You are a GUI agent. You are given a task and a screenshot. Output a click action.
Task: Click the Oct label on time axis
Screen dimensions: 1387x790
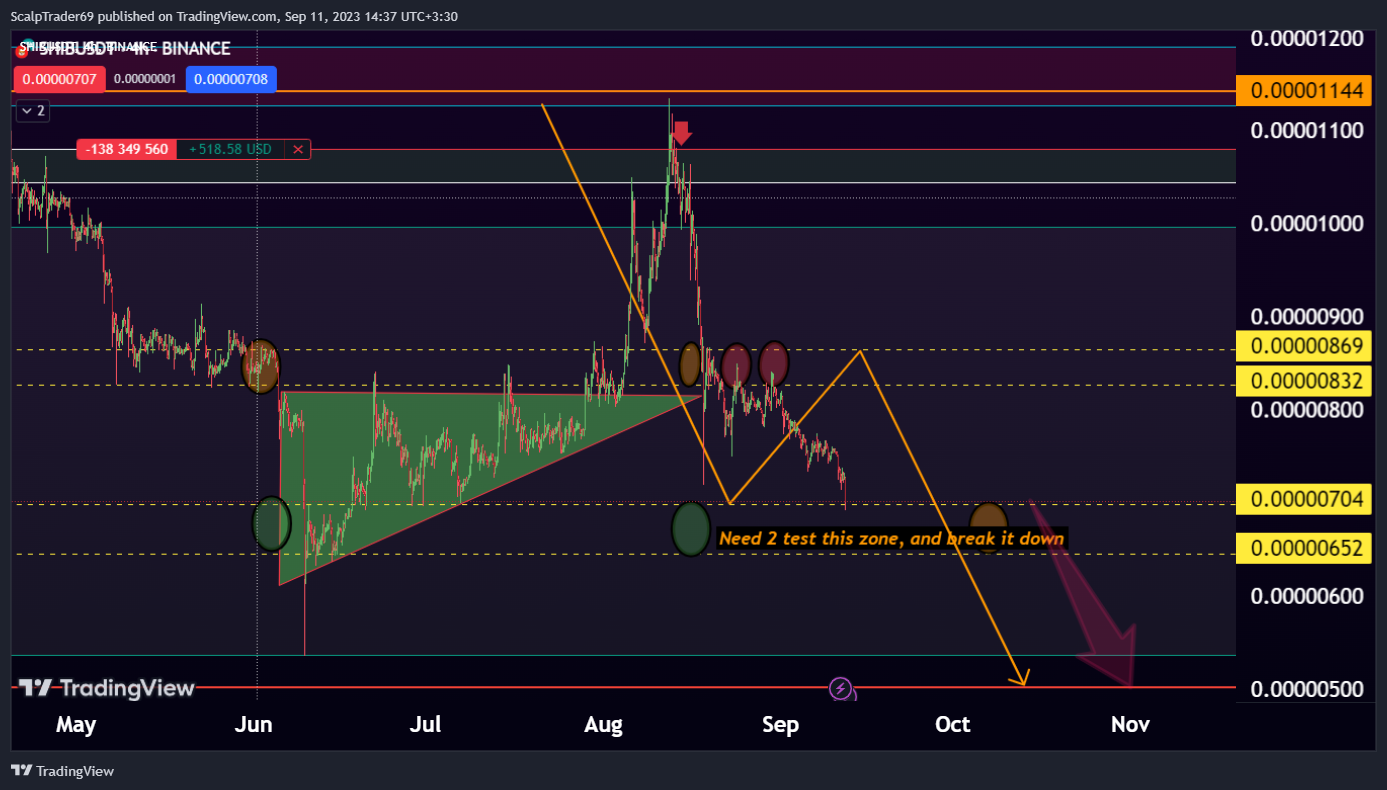pyautogui.click(x=952, y=724)
